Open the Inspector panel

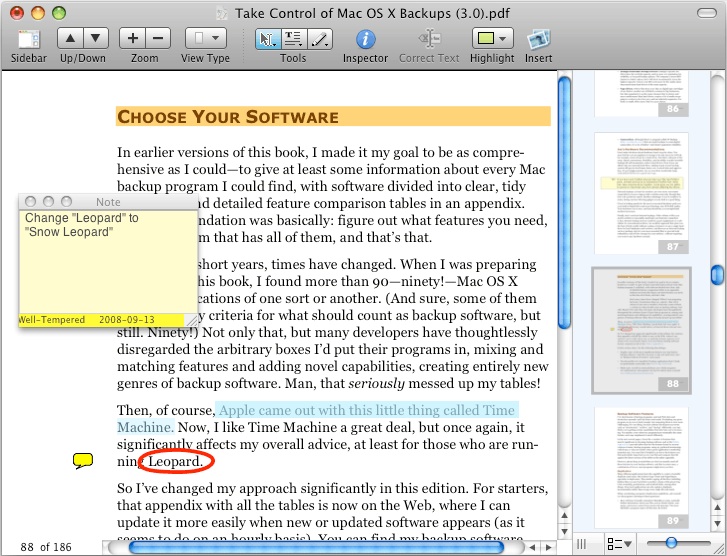click(365, 39)
